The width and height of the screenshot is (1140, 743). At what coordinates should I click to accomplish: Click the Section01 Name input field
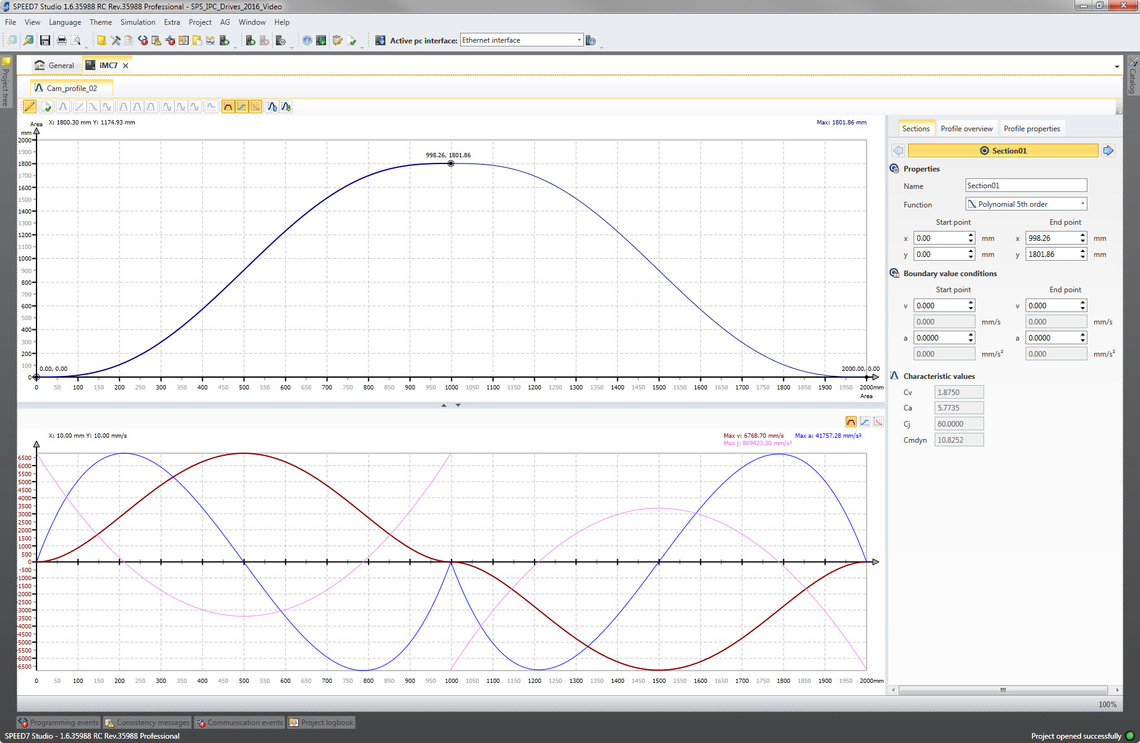click(x=1025, y=186)
